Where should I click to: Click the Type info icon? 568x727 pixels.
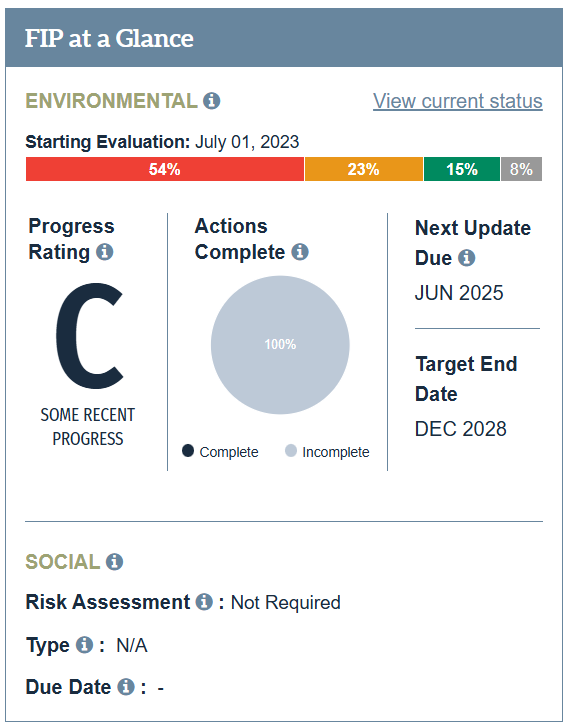coord(84,645)
